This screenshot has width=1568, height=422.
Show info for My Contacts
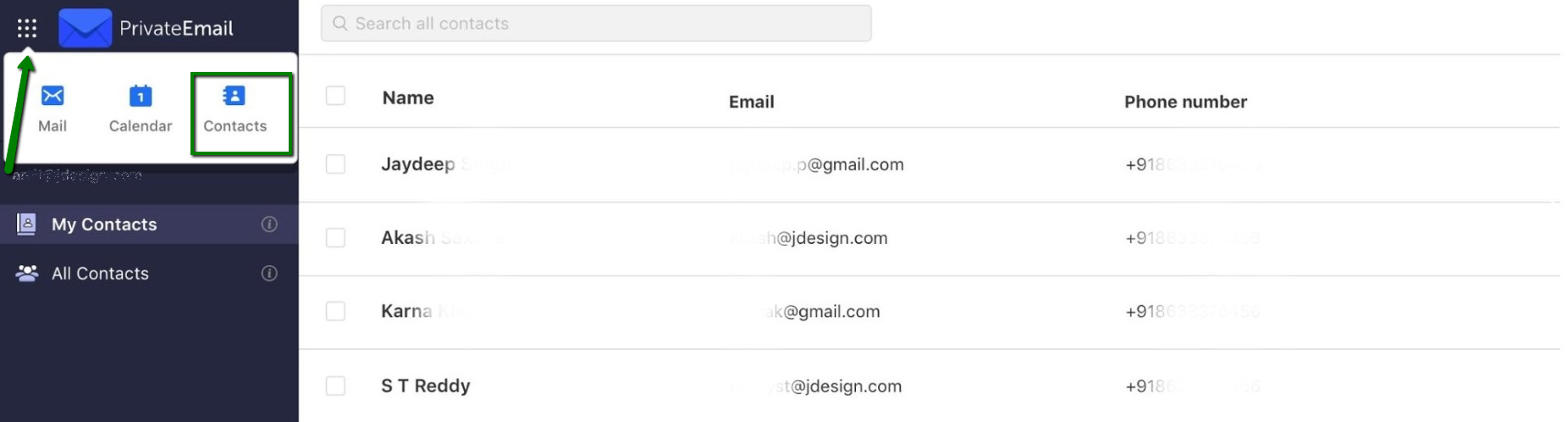pos(269,224)
